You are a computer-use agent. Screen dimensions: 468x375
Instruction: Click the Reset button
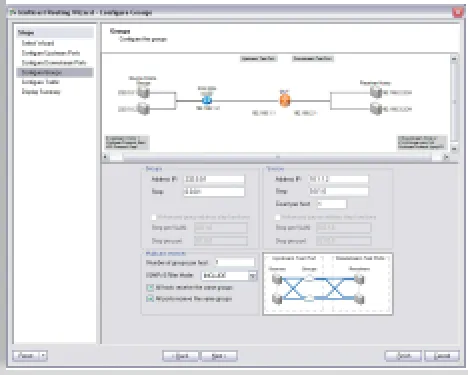coord(26,356)
